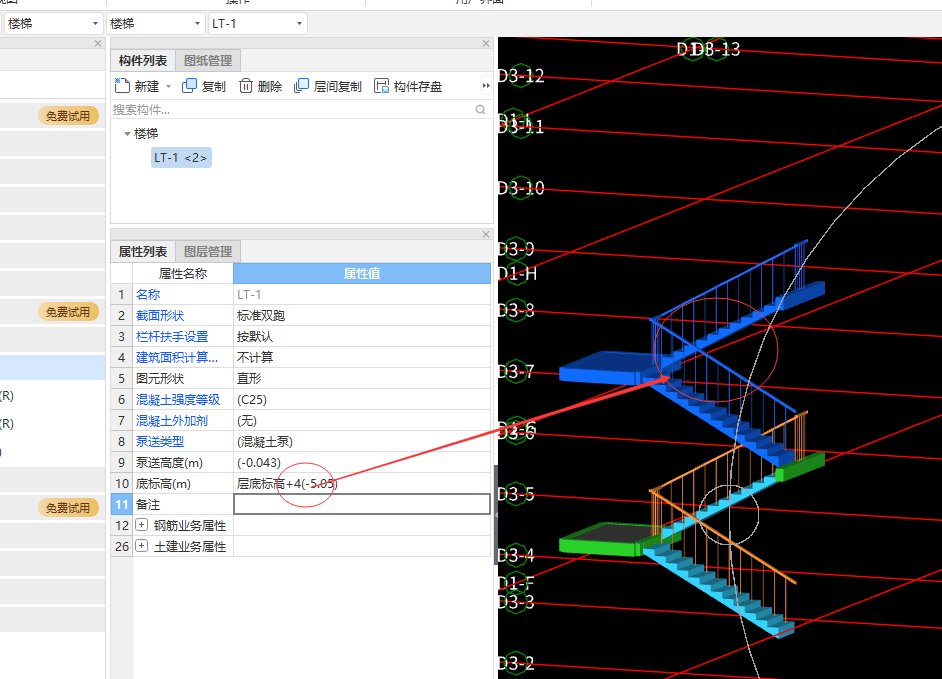Click the 按默认 value cell

[x=362, y=336]
